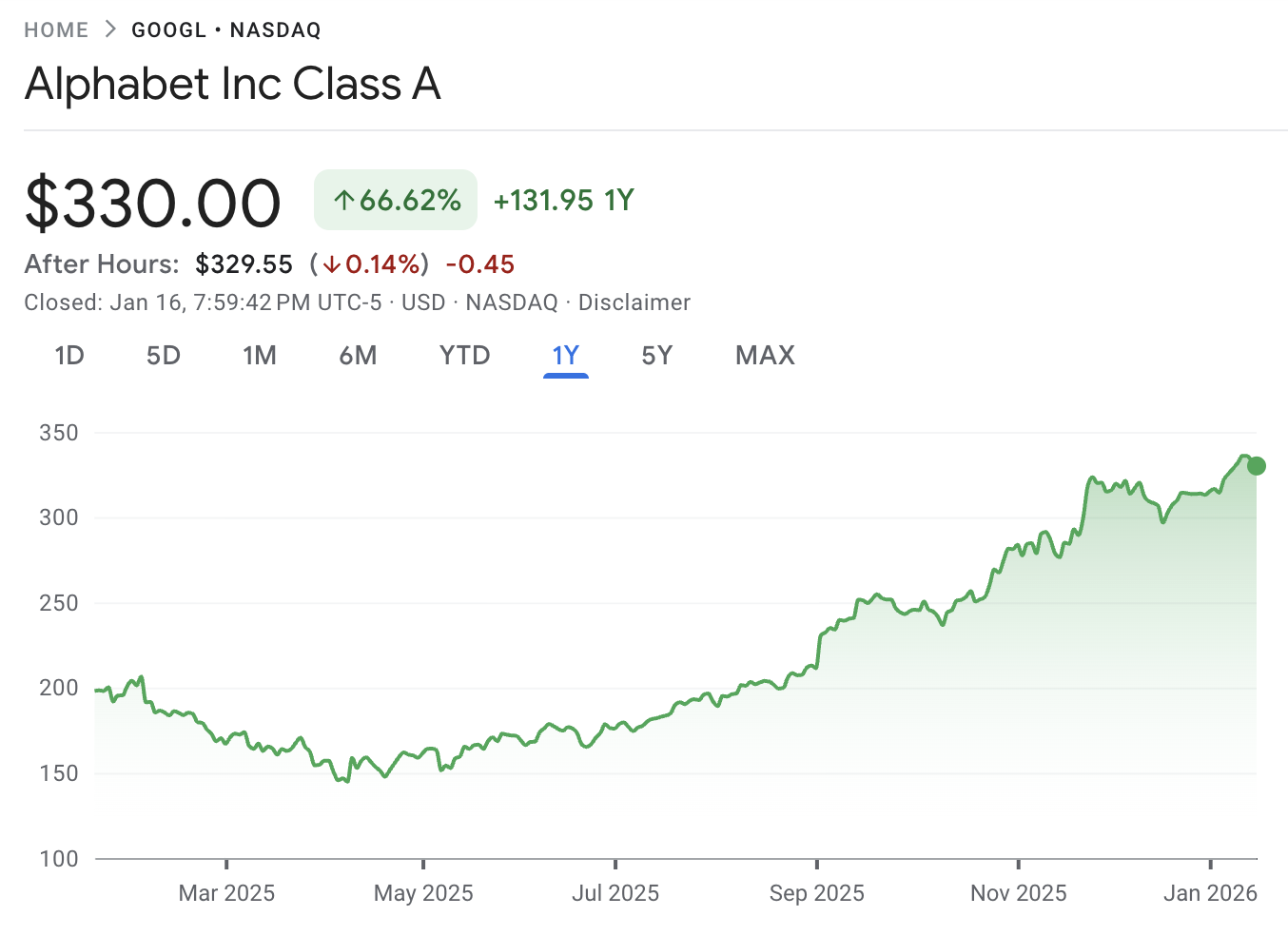Select the 5Y time range
Image resolution: width=1288 pixels, height=936 pixels.
[656, 355]
